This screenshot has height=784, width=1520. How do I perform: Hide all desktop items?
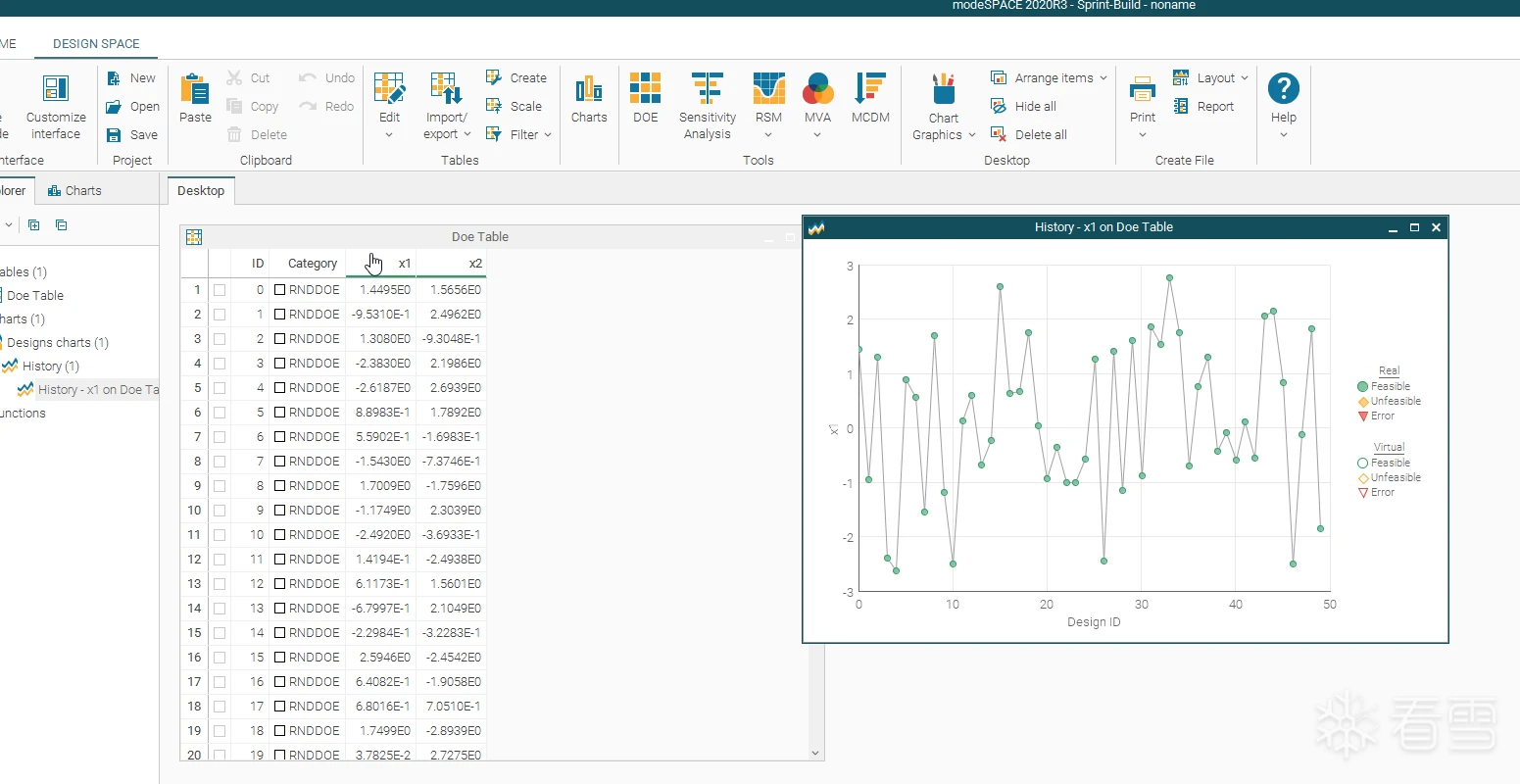coord(1023,107)
